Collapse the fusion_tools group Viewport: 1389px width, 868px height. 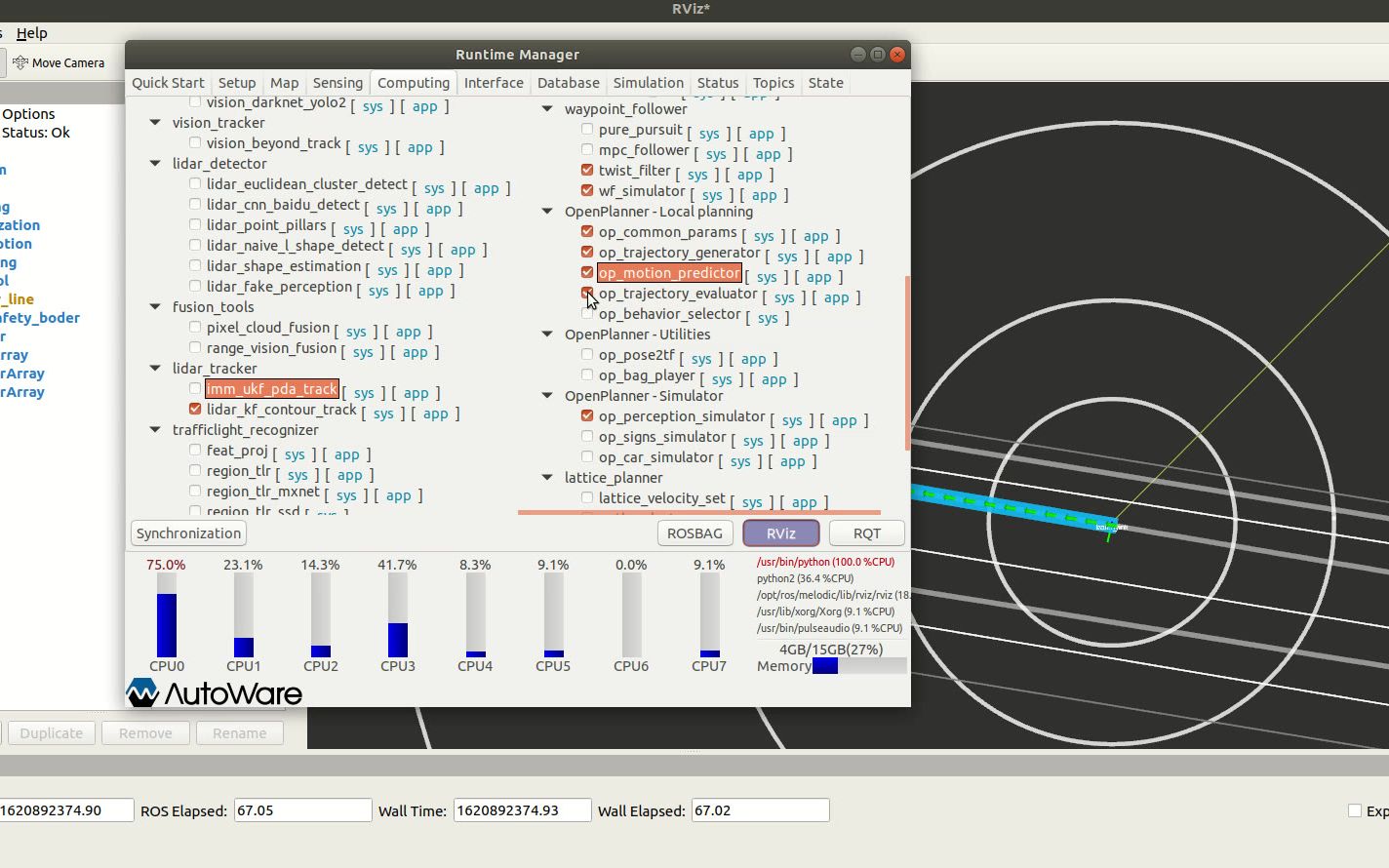click(155, 306)
